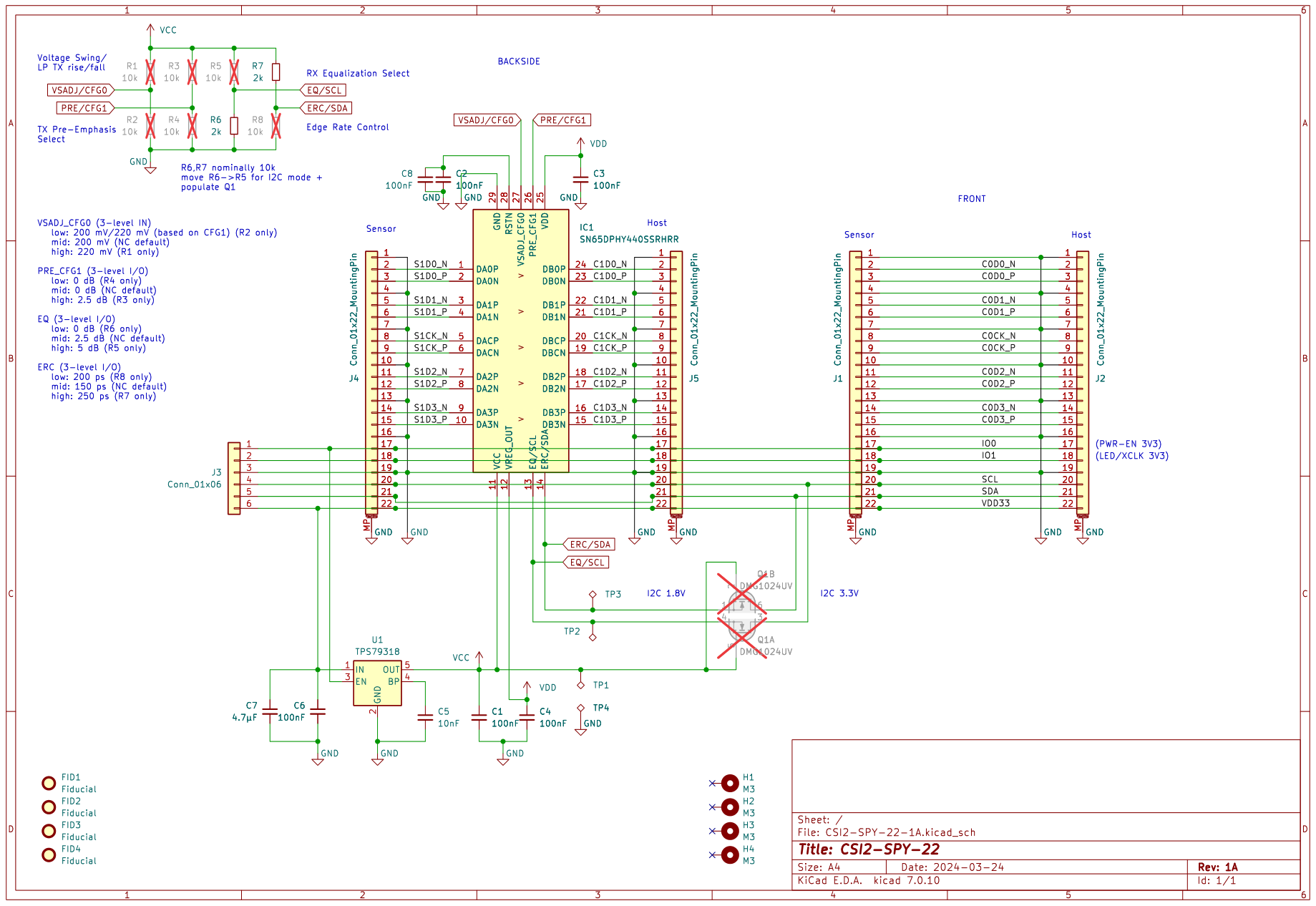Click the 'KiCad E.D.A. kicad 7.0.10' text
The height and width of the screenshot is (906, 1316).
point(869,880)
